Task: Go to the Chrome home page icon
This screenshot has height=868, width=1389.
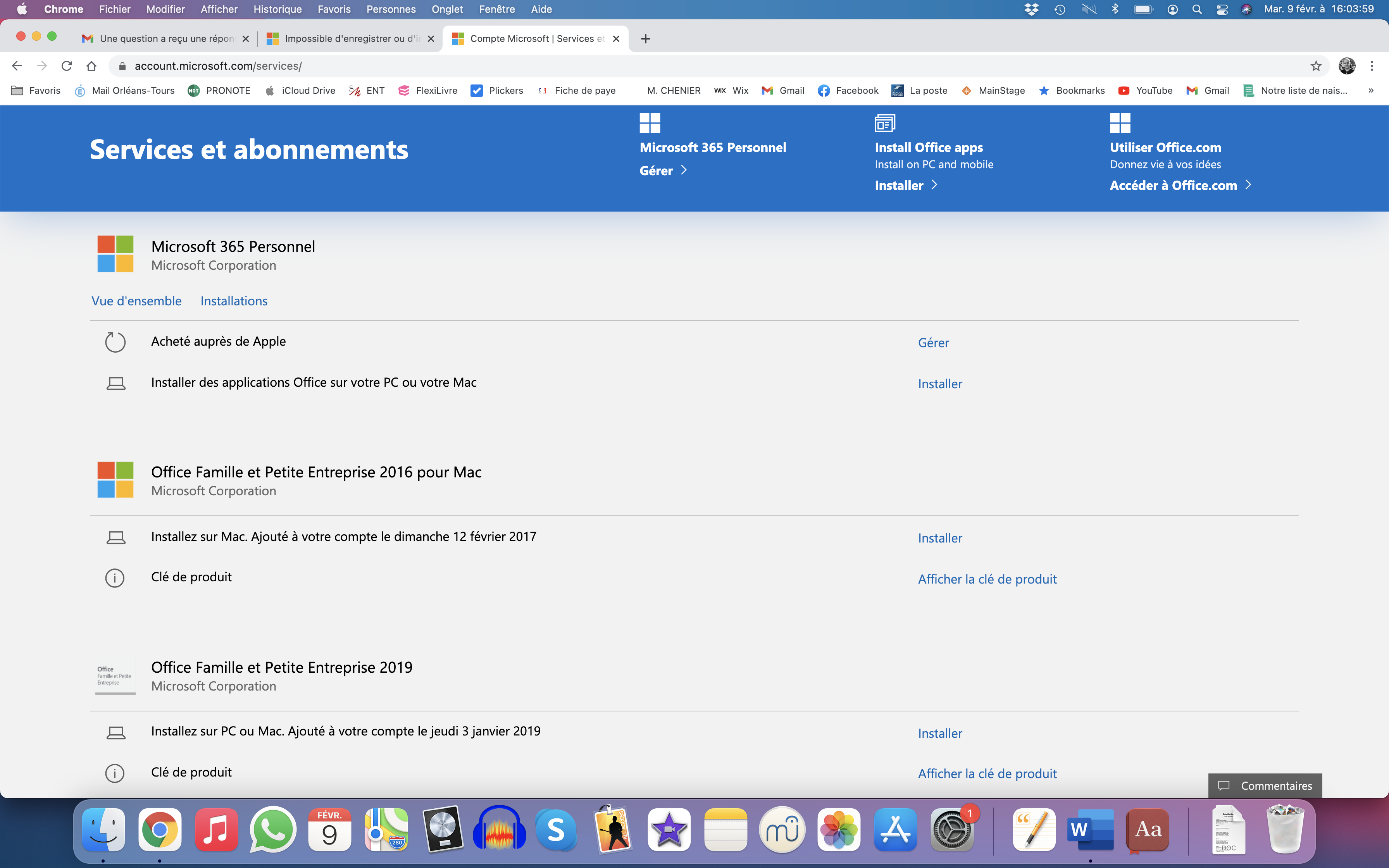Action: click(x=91, y=66)
